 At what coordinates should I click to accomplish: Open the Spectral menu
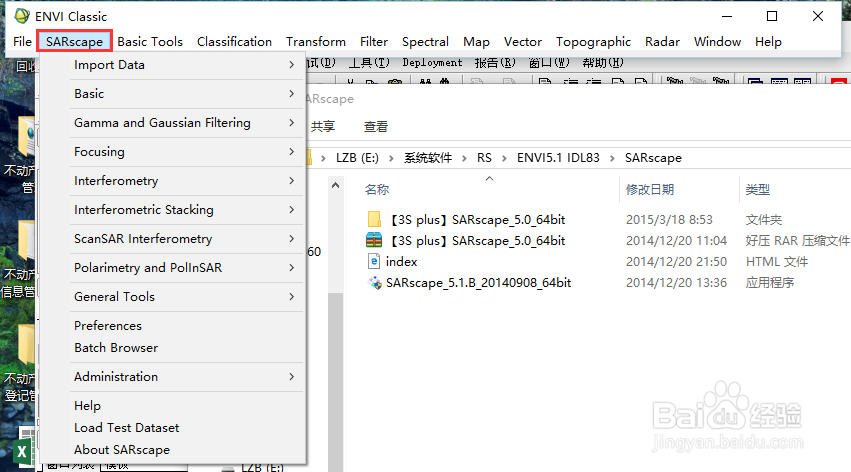click(x=425, y=42)
